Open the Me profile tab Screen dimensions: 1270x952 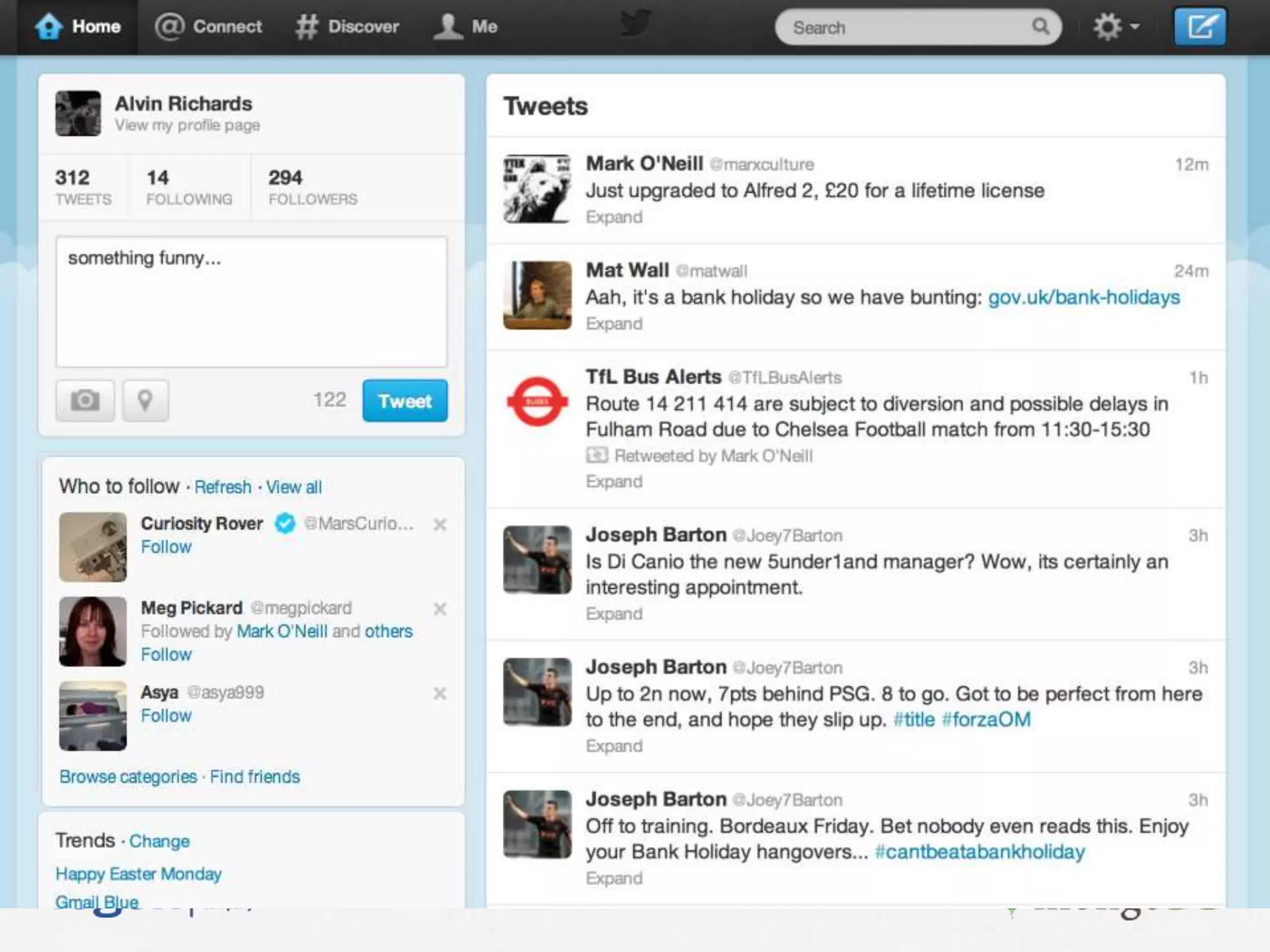465,27
